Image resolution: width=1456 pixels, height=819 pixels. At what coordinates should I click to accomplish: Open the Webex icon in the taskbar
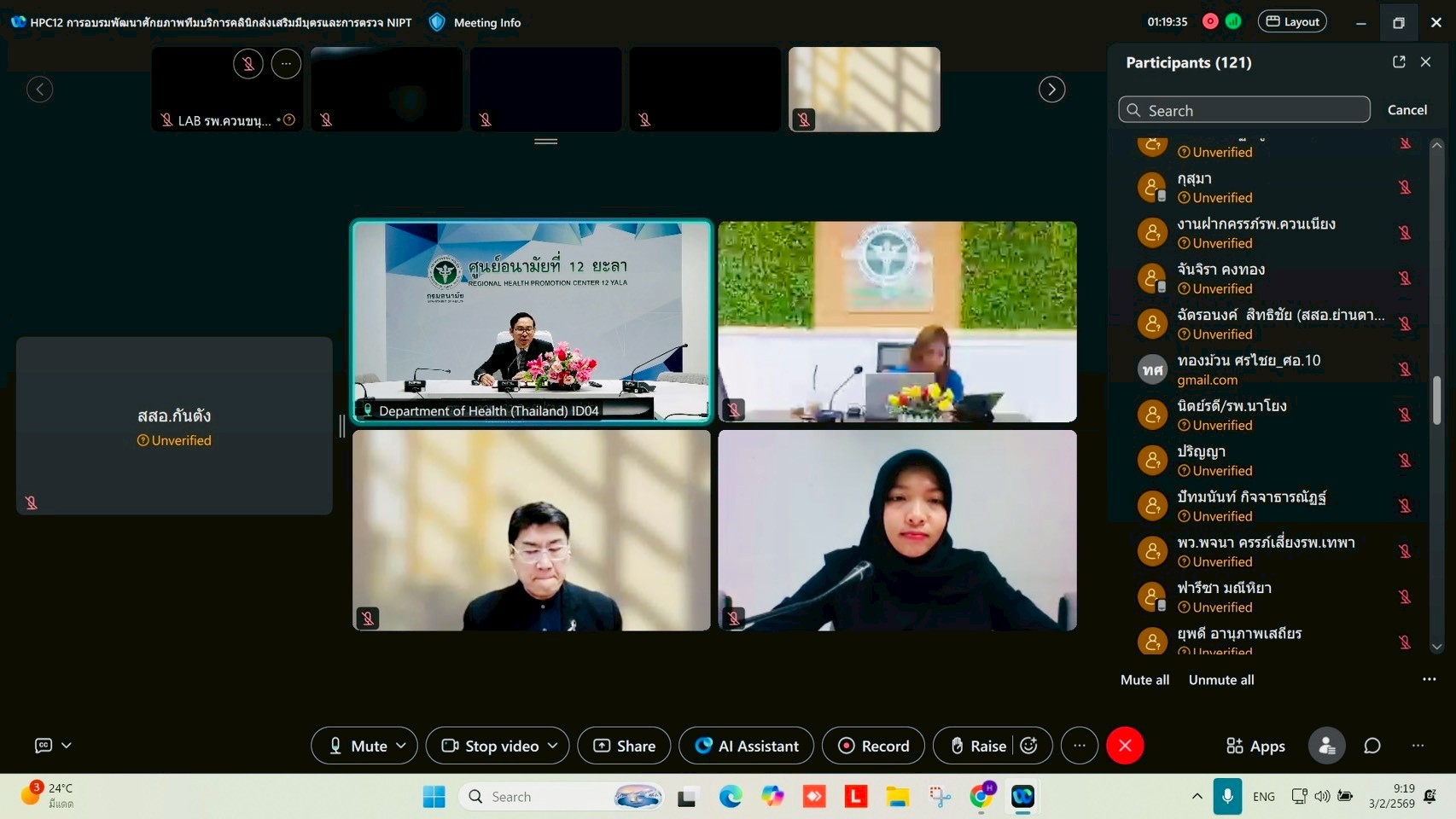point(1022,797)
